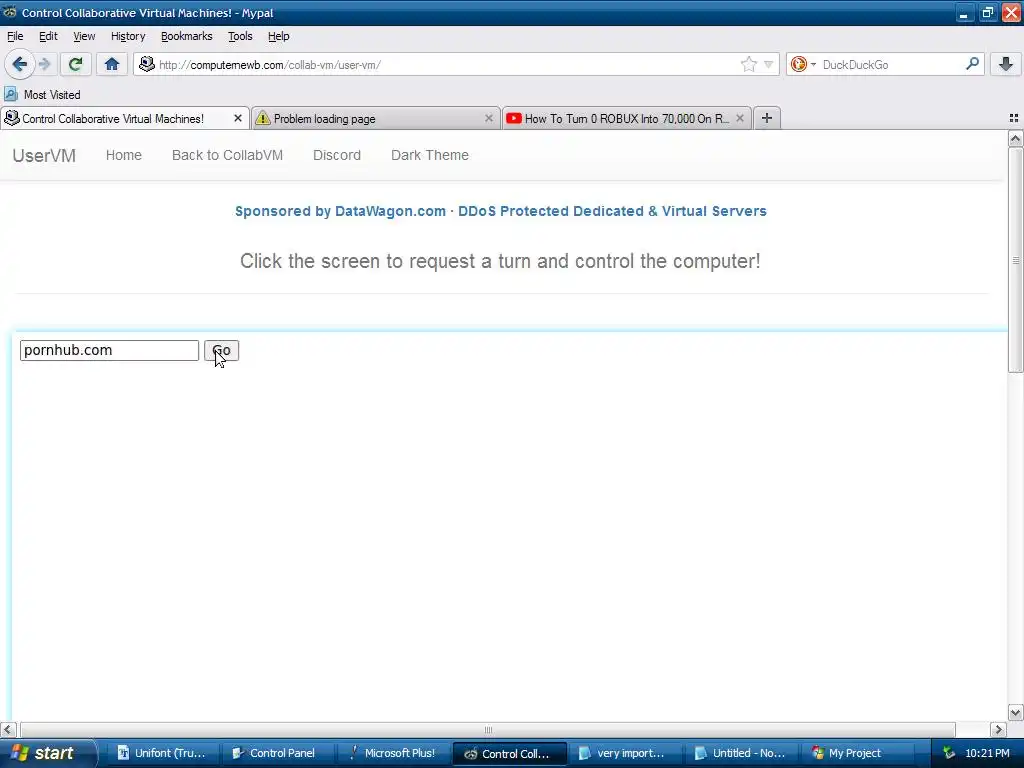Go back with the browser Back arrow
1024x768 pixels.
19,64
